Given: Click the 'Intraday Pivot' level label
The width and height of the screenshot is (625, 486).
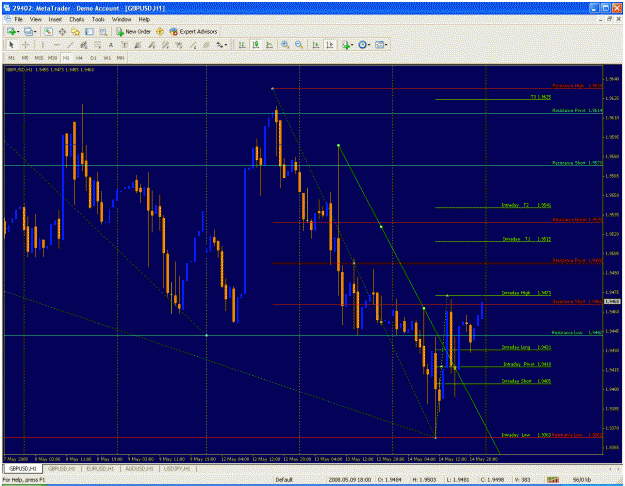Looking at the screenshot, I should click(527, 364).
